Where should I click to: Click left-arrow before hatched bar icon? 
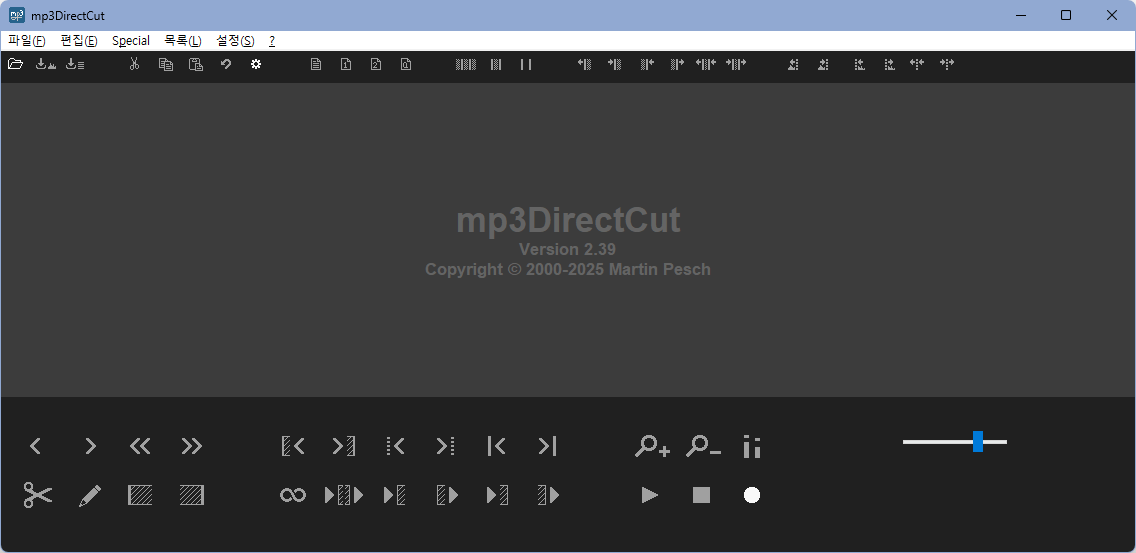(x=585, y=65)
